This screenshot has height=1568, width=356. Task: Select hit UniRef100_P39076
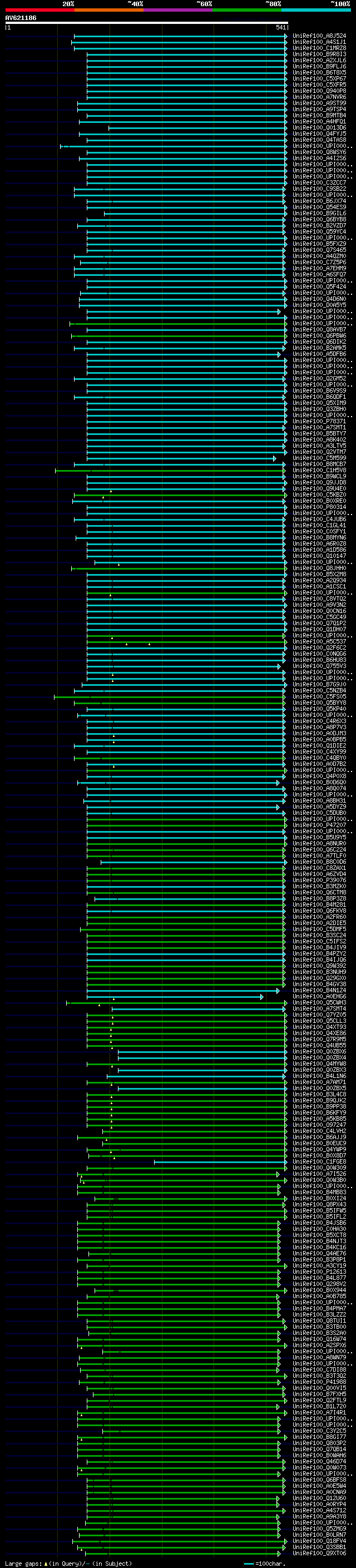pyautogui.click(x=319, y=880)
